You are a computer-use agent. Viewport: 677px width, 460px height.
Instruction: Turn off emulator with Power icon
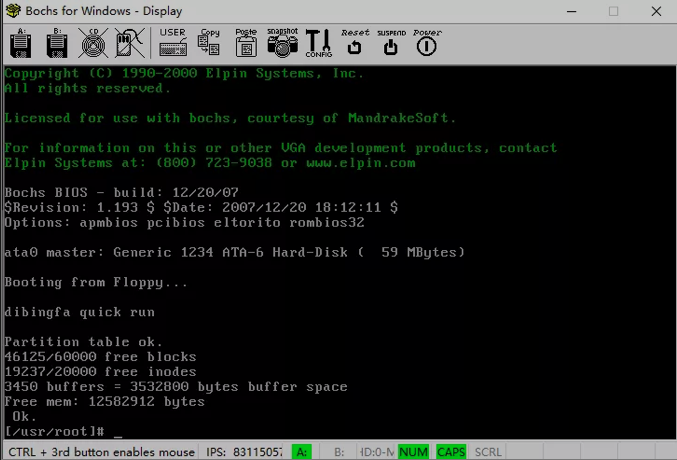pos(427,42)
